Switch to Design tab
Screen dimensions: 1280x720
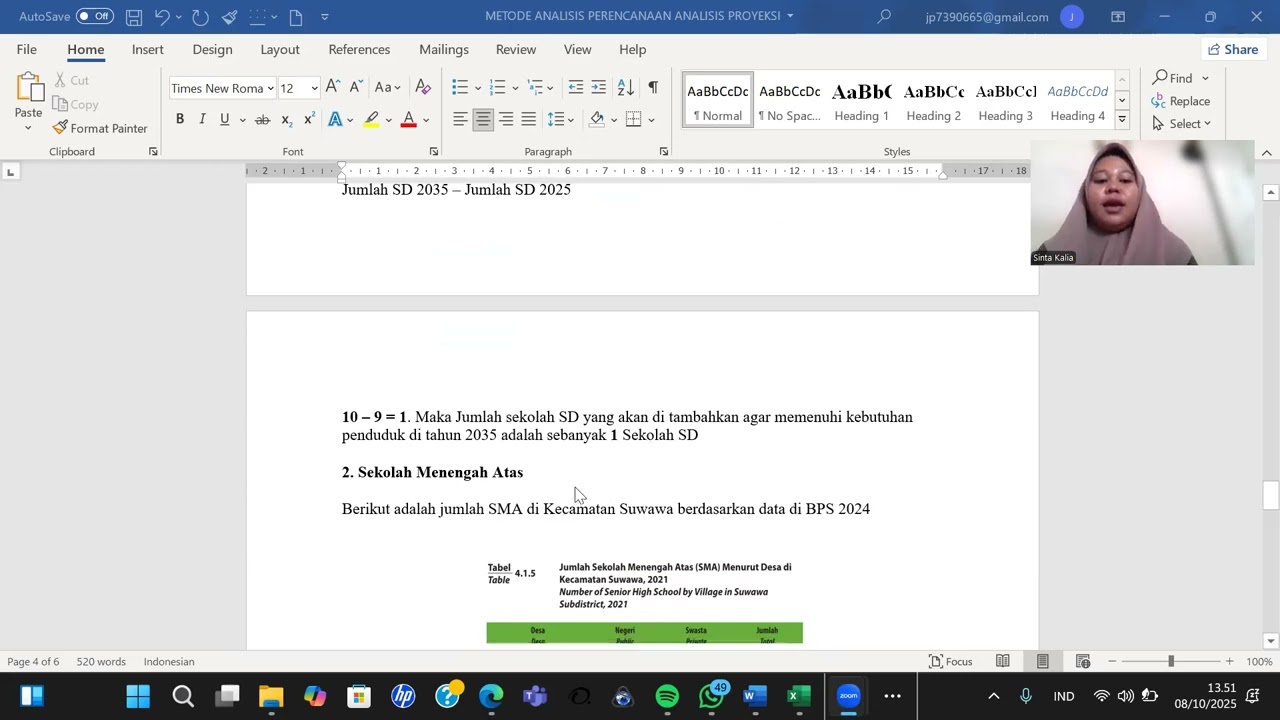(212, 49)
